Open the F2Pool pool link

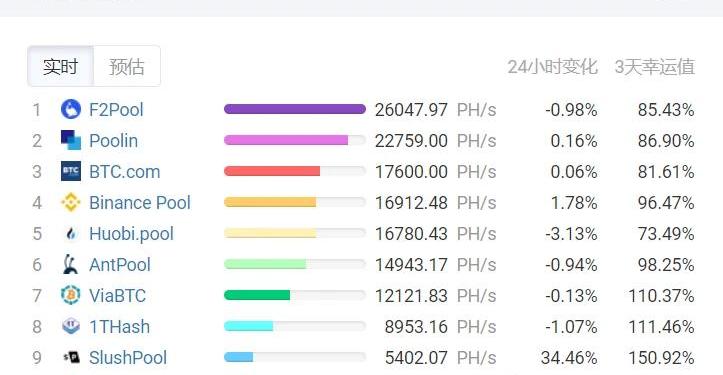point(116,110)
